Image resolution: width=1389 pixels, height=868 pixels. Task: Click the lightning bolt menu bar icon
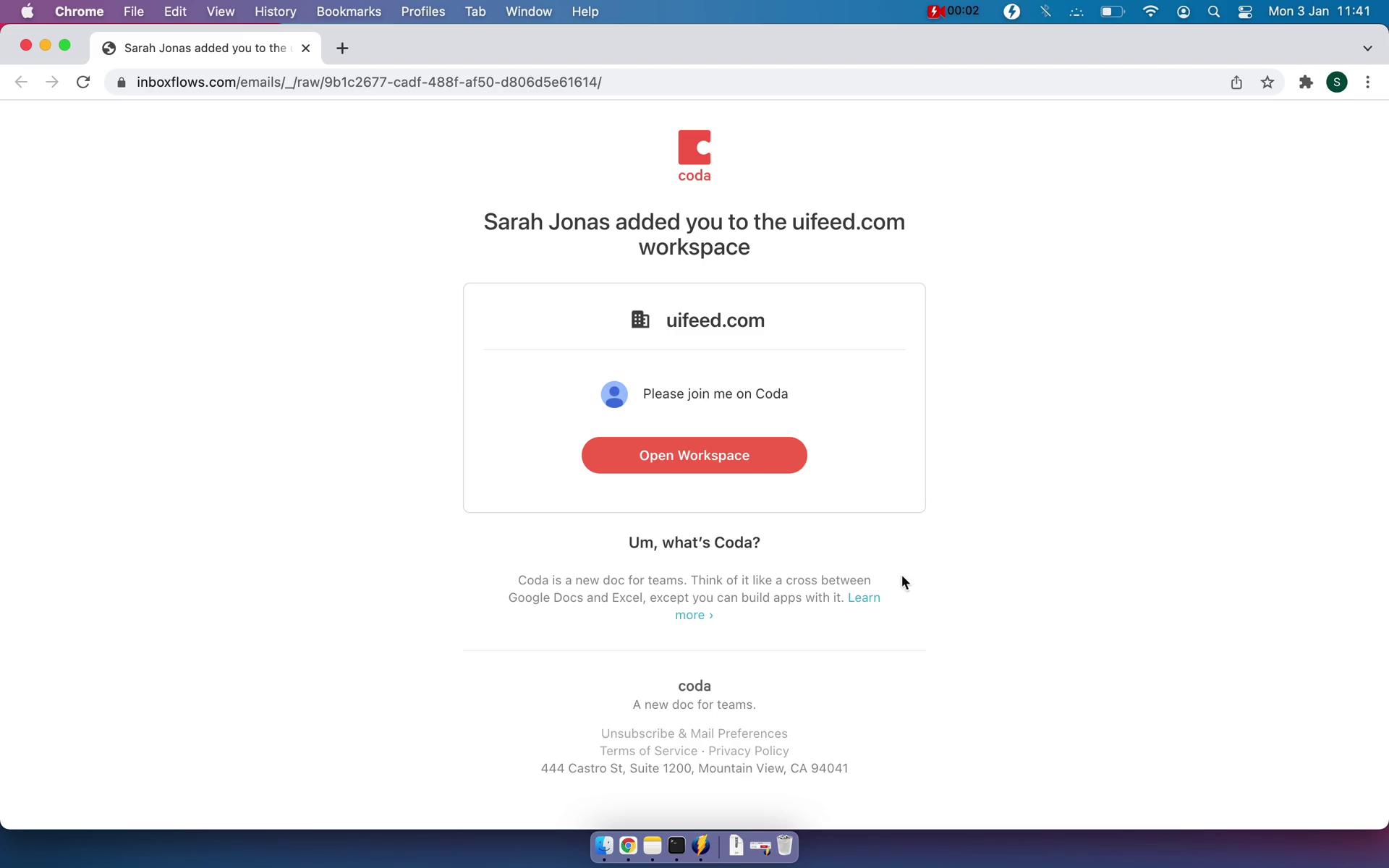[1012, 12]
